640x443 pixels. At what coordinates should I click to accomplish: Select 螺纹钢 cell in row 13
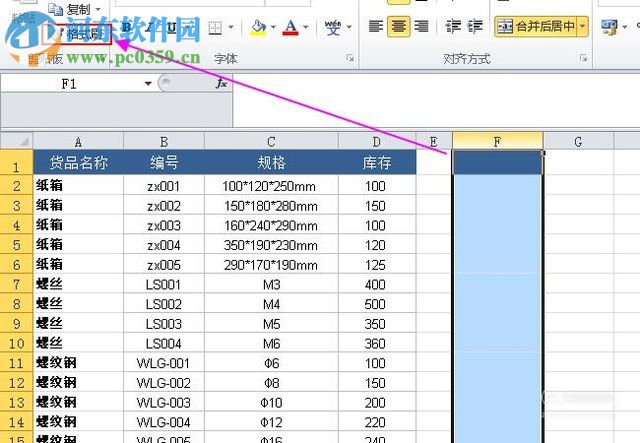[x=78, y=402]
